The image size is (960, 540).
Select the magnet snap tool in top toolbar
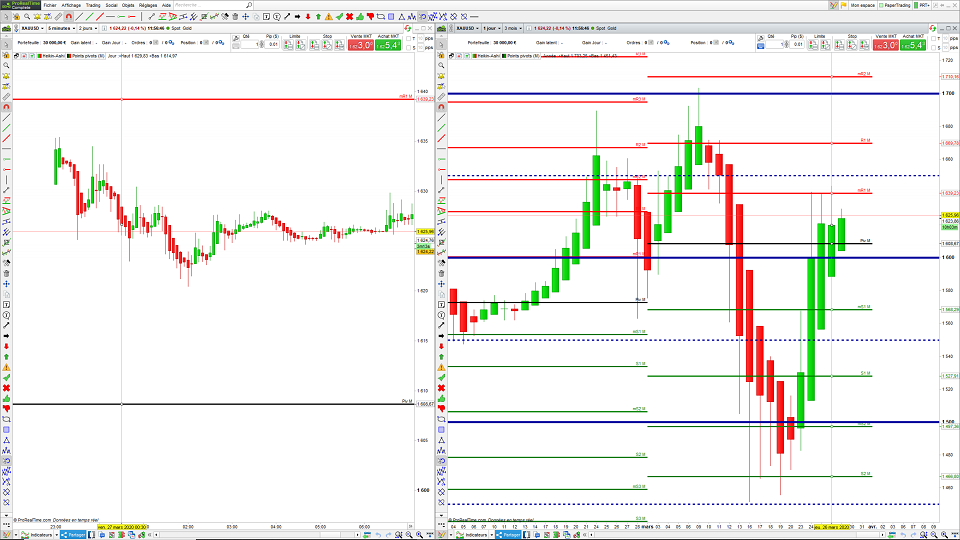[69, 17]
